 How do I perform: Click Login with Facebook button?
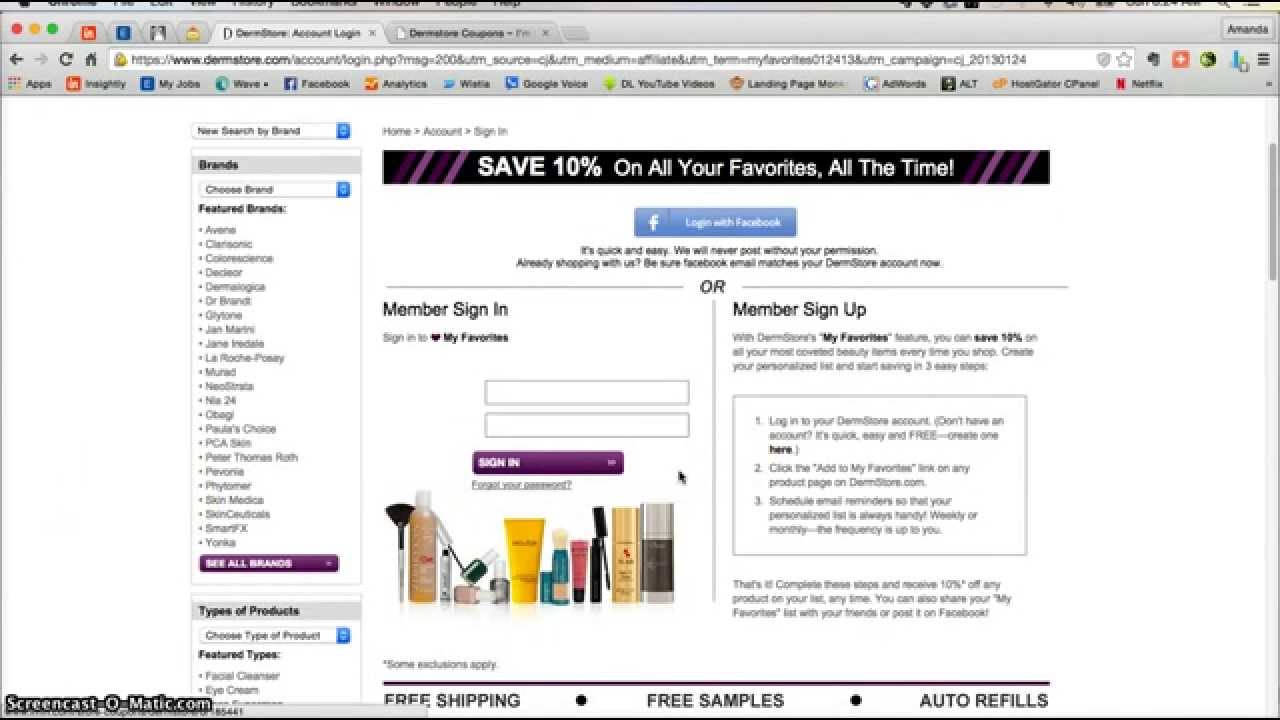(715, 222)
